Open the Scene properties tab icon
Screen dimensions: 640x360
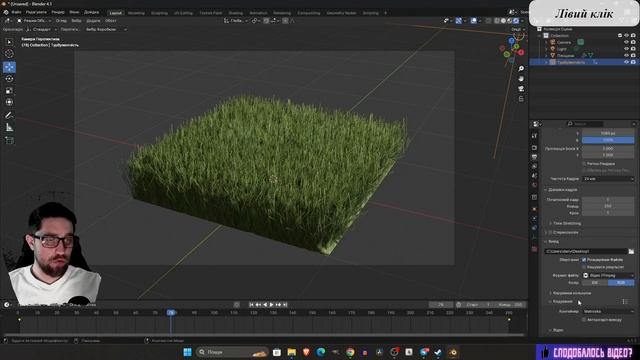(x=534, y=176)
